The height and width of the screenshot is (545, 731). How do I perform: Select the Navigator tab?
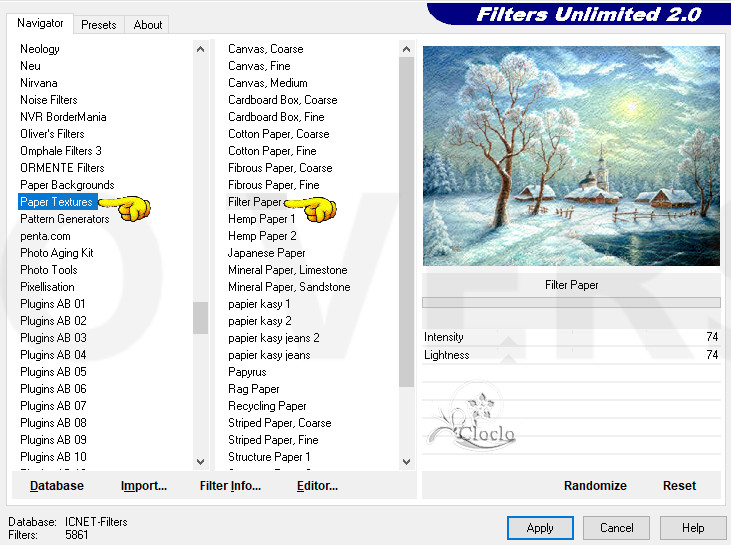pos(40,23)
